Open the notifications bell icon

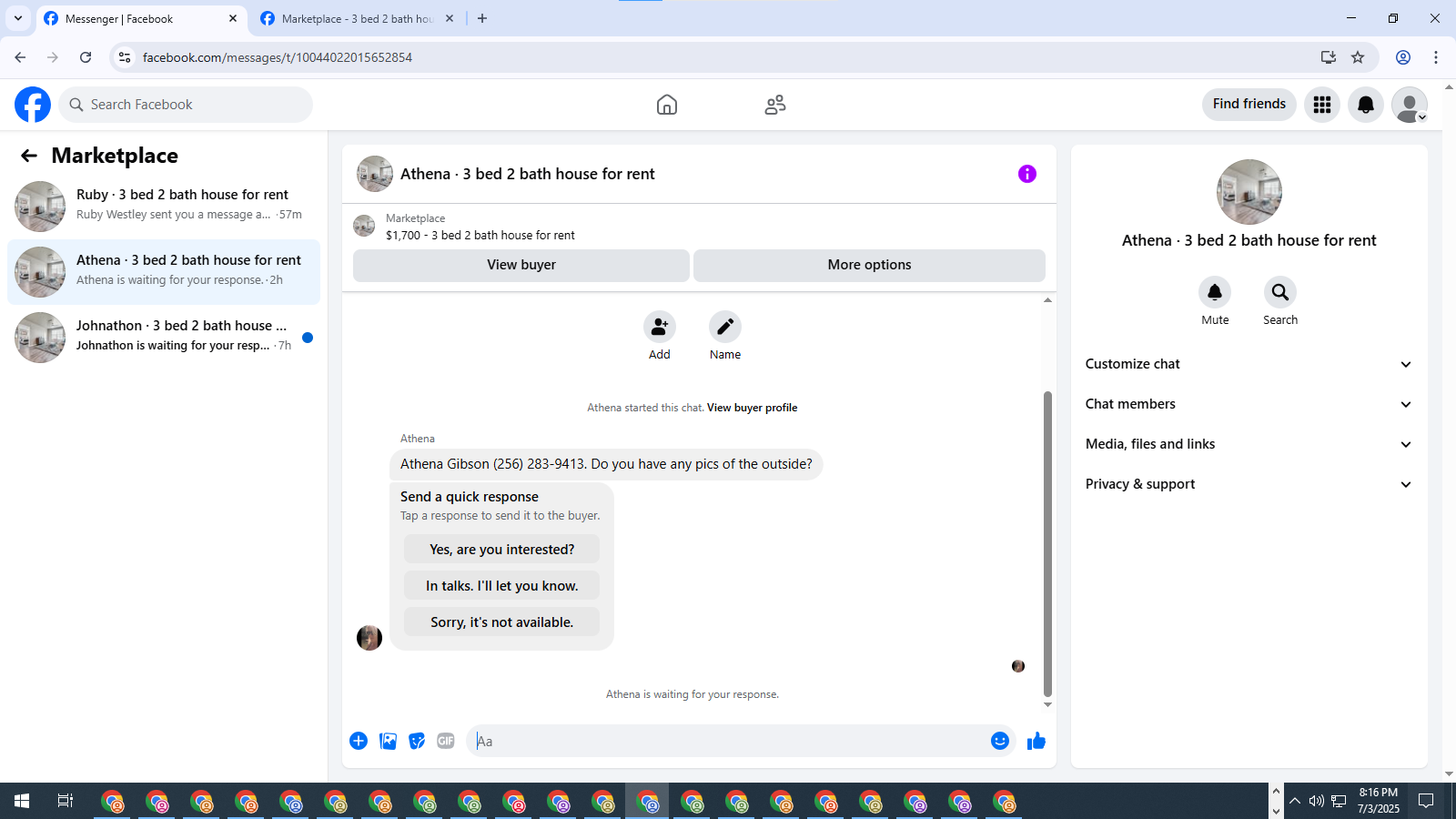point(1366,105)
